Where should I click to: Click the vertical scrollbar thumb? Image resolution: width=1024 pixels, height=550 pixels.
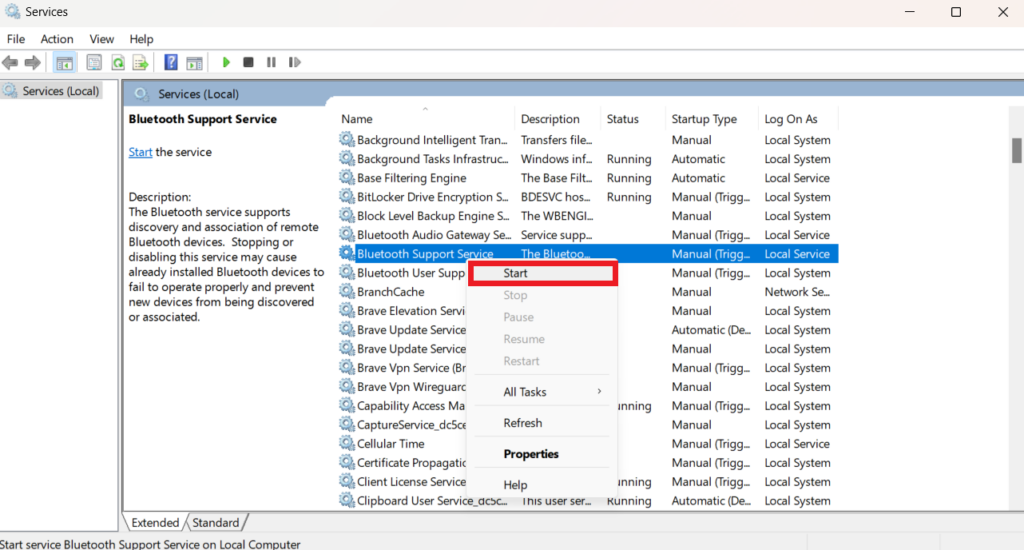click(1017, 150)
